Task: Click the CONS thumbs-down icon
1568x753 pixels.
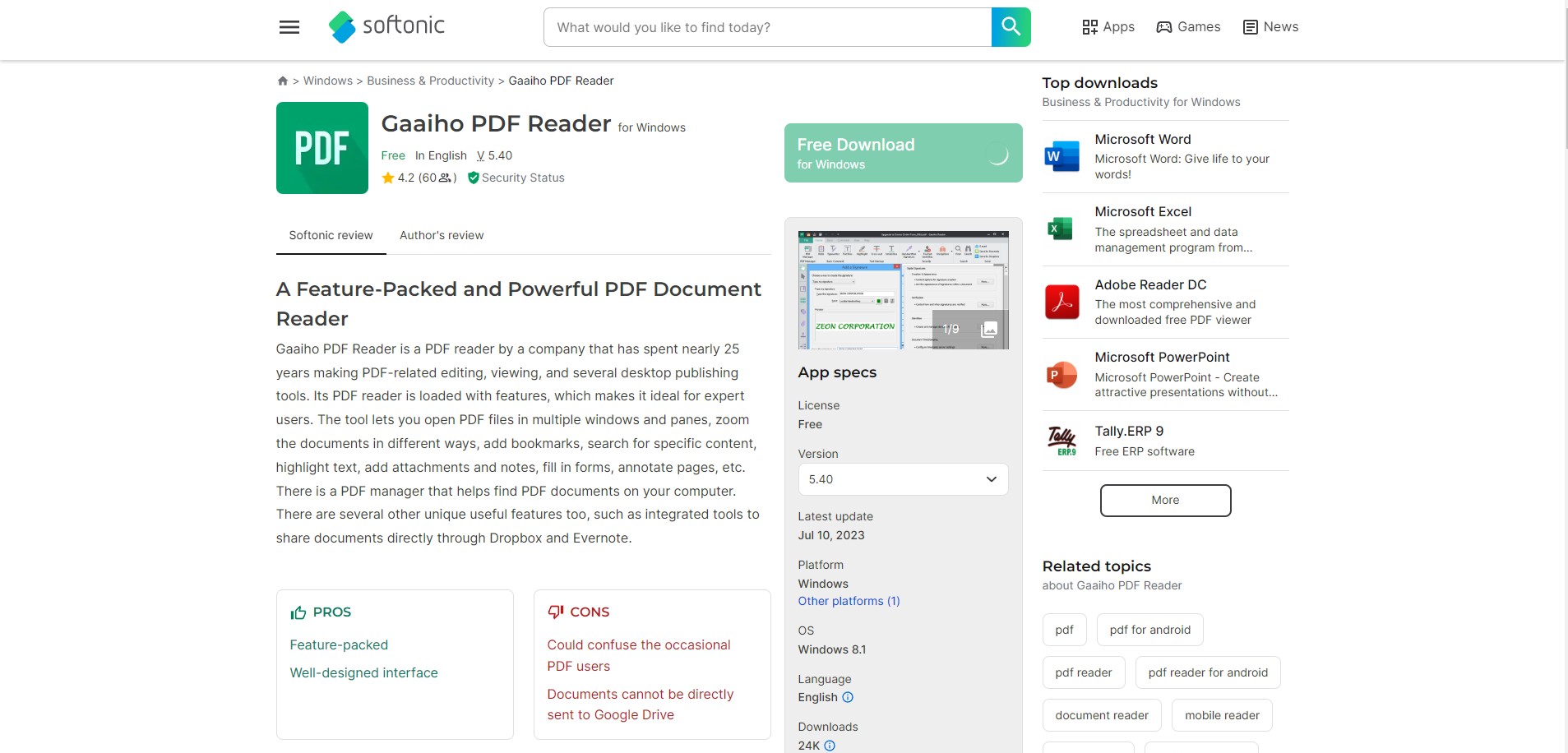Action: (x=556, y=612)
